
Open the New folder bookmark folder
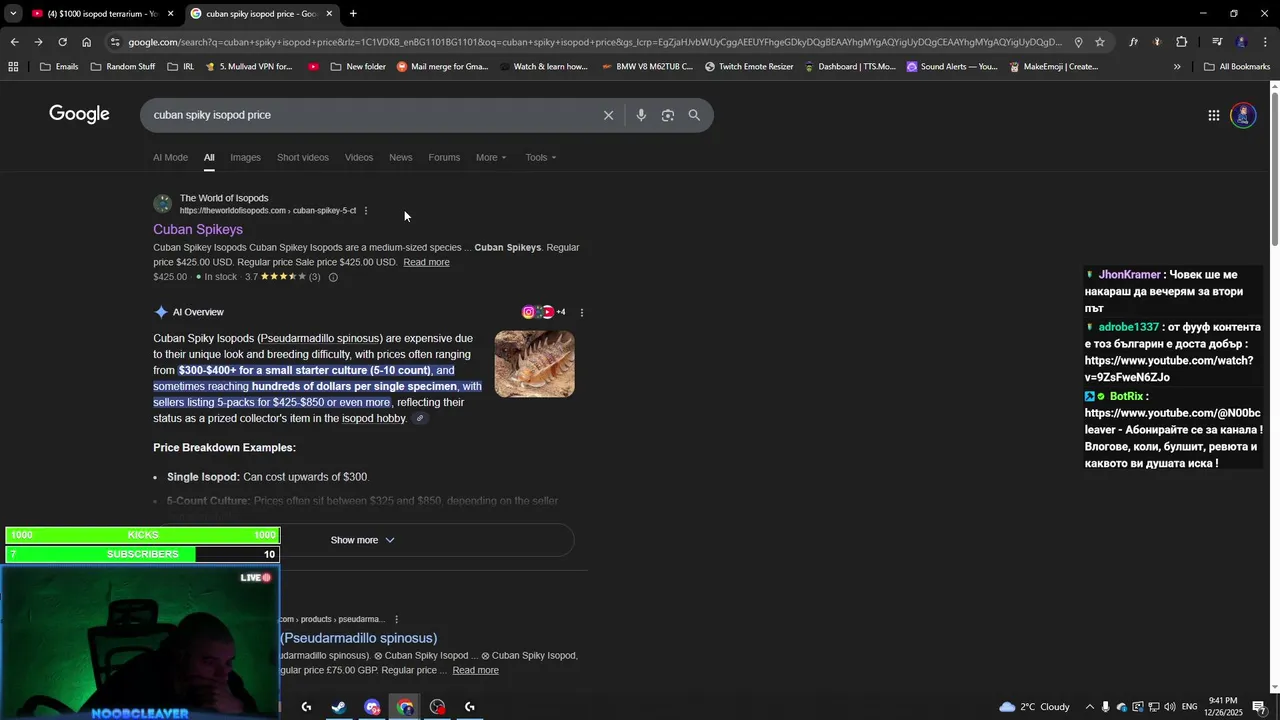point(358,67)
